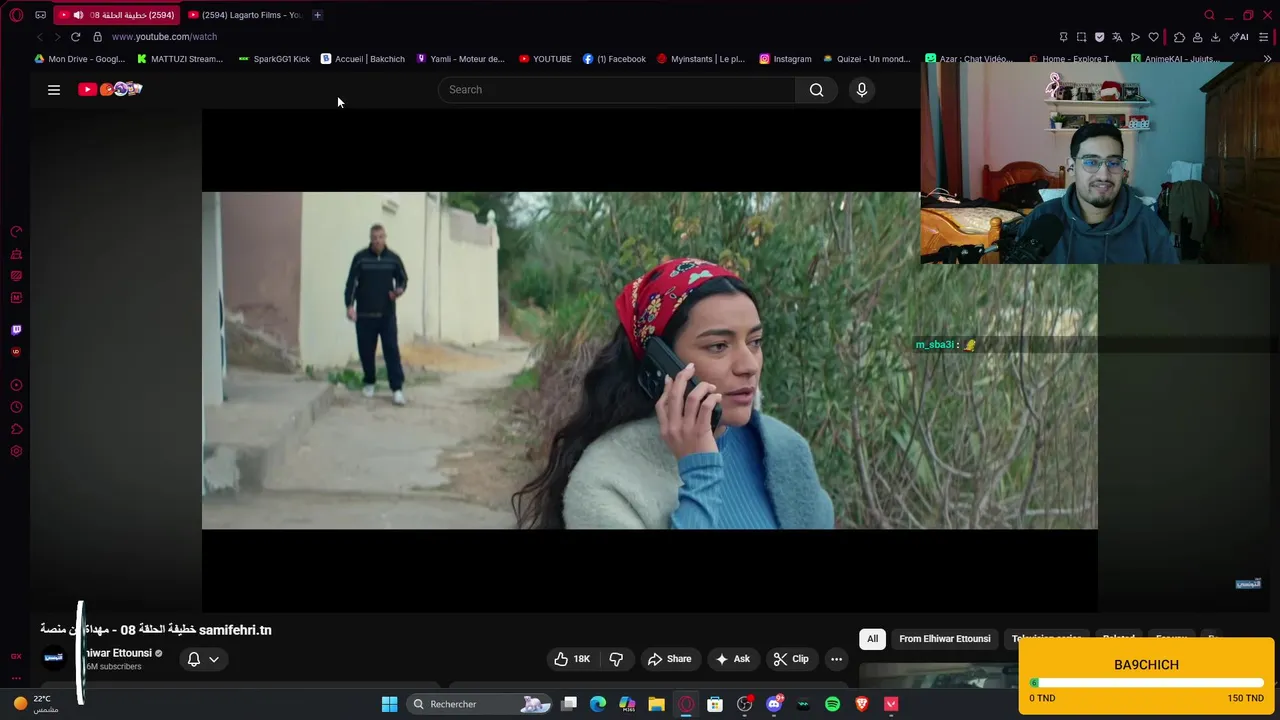Translate page using translate icon
This screenshot has height=720, width=1280.
1117,37
